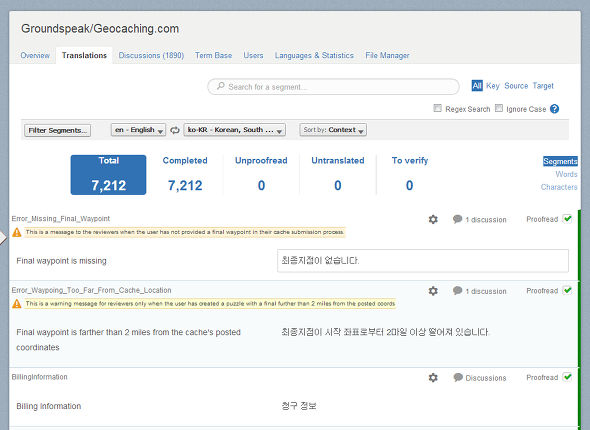Enable Ignore Case checkbox
Screen dimensions: 590x430
tap(499, 108)
